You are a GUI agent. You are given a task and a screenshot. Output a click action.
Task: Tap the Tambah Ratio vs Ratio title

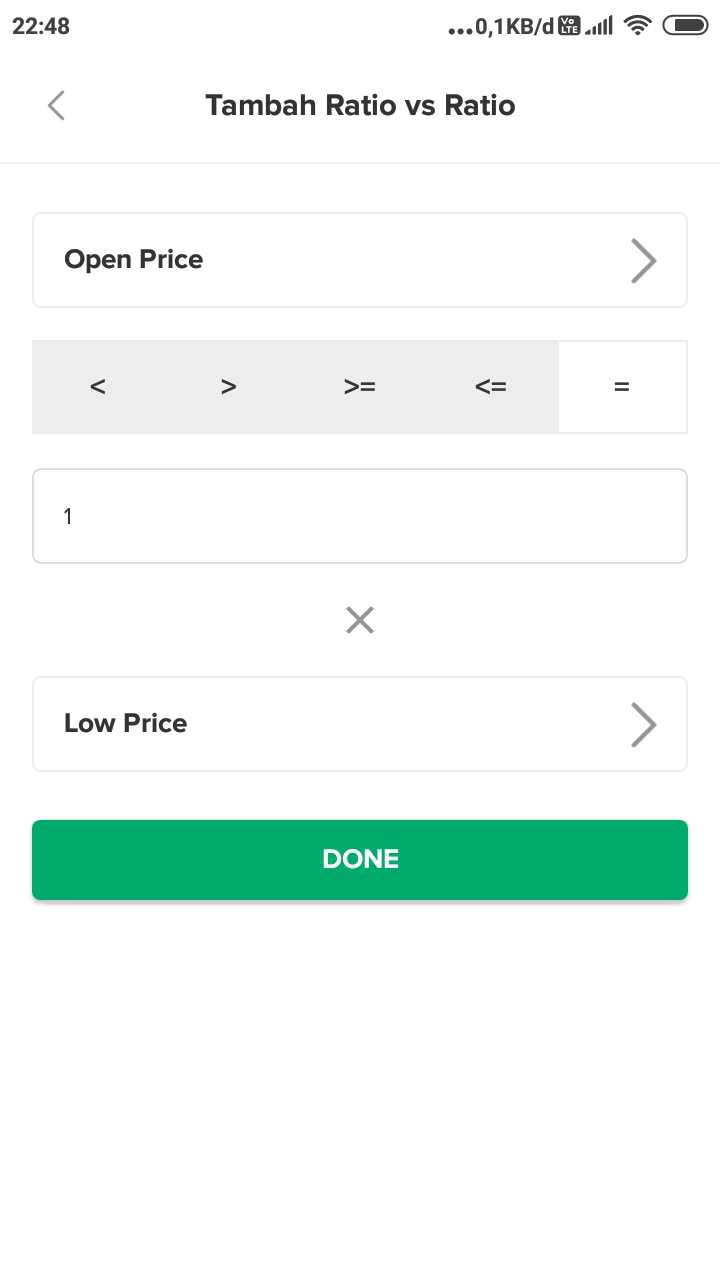point(360,105)
